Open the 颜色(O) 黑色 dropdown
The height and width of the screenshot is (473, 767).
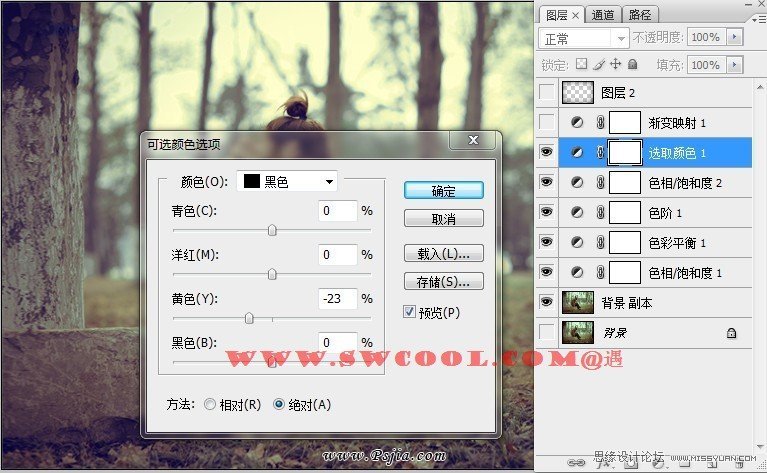[x=287, y=181]
